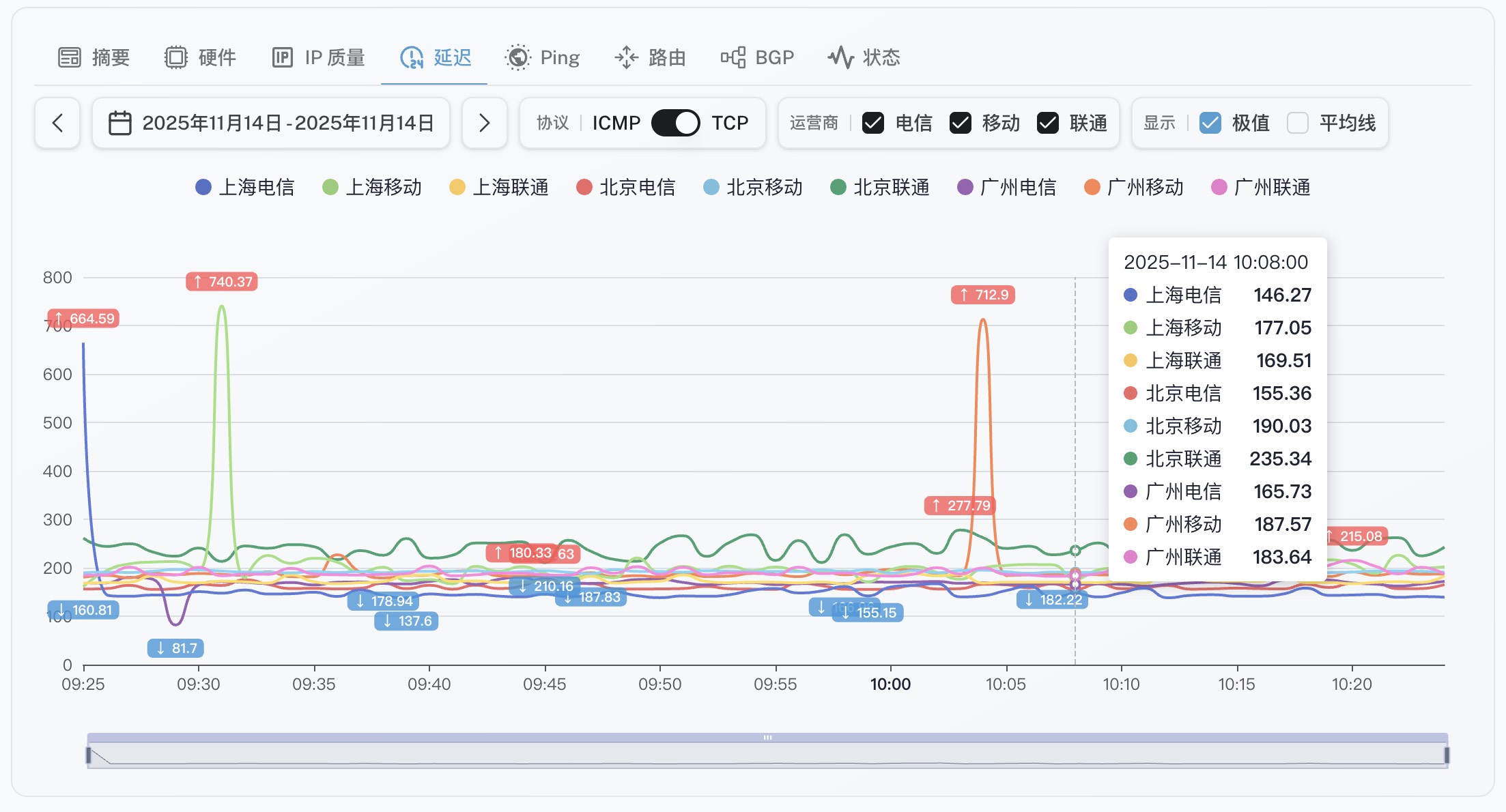The height and width of the screenshot is (812, 1506).
Task: Uncheck the 电信 carrier checkbox
Action: pos(873,123)
